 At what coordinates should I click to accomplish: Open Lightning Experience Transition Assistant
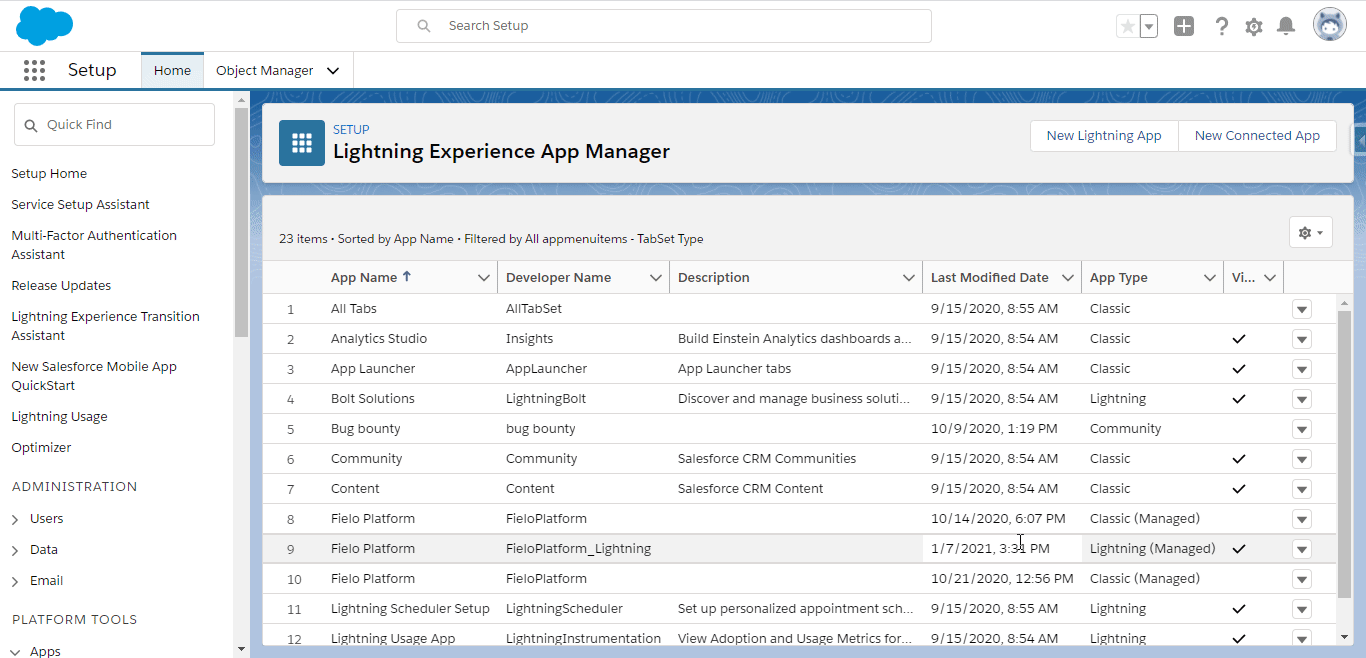pyautogui.click(x=105, y=326)
